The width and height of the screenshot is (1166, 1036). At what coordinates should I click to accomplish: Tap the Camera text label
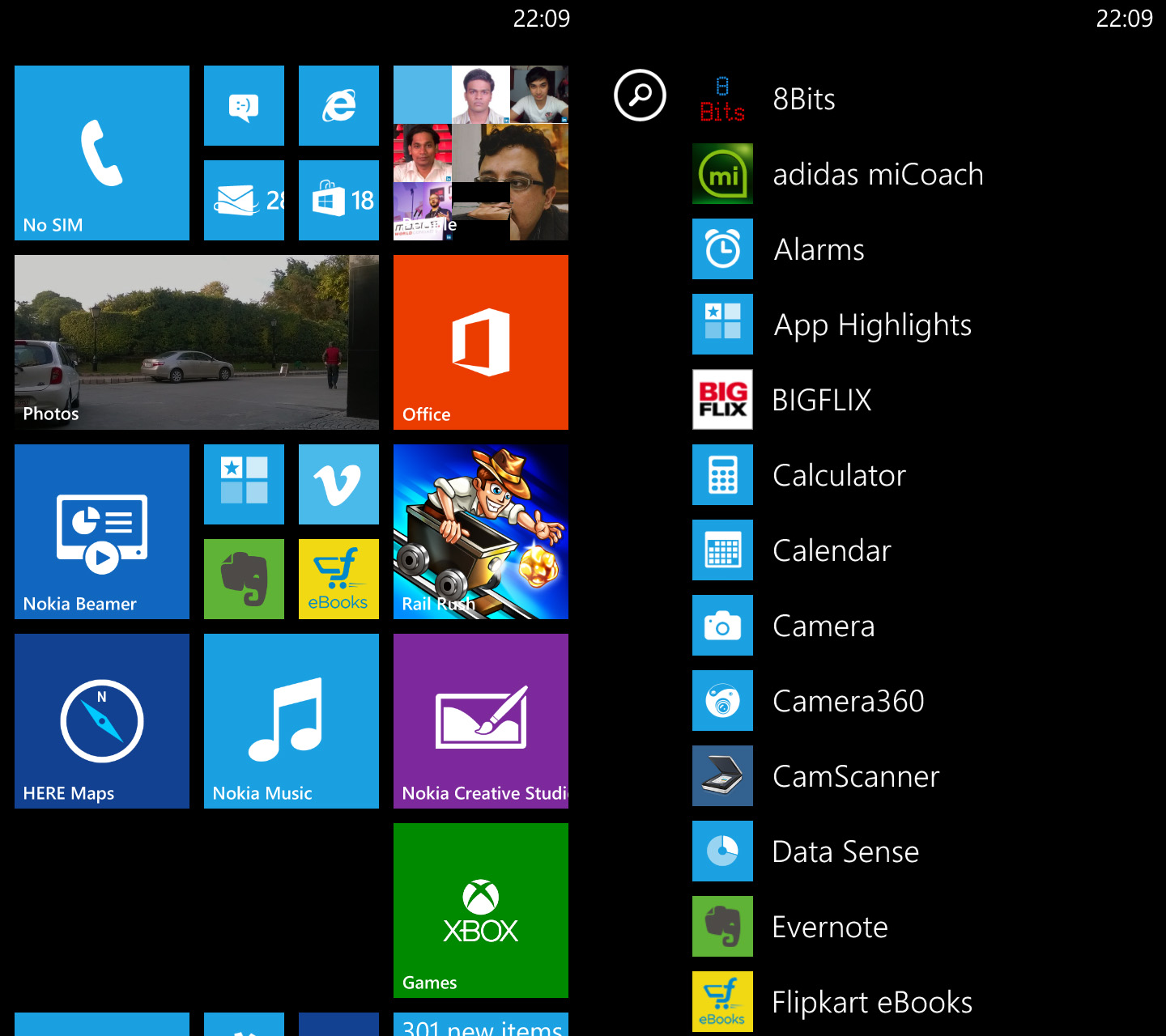(824, 626)
